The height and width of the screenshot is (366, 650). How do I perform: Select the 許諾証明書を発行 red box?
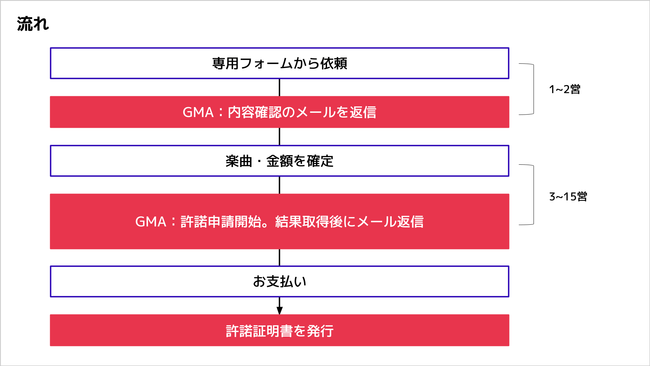pos(279,330)
